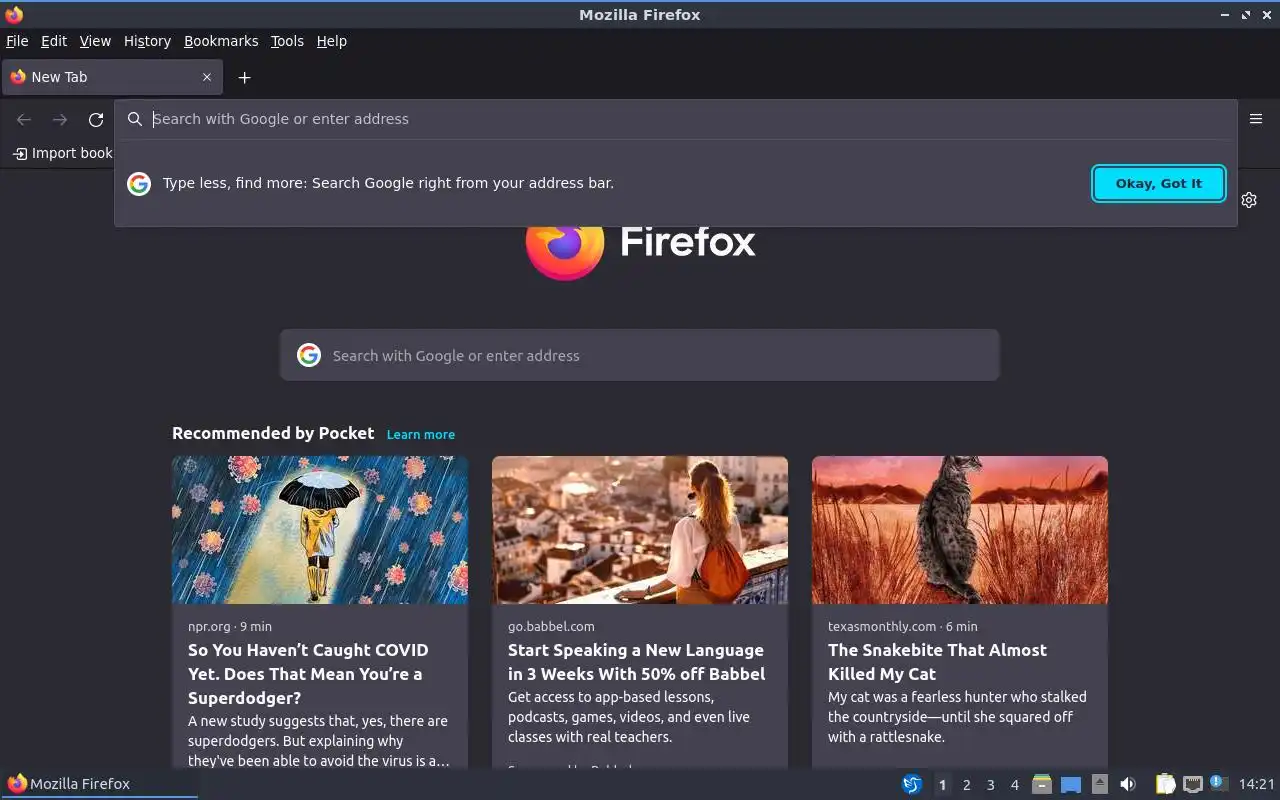Click Firefox icon in title bar corner
The width and height of the screenshot is (1280, 800).
[14, 14]
